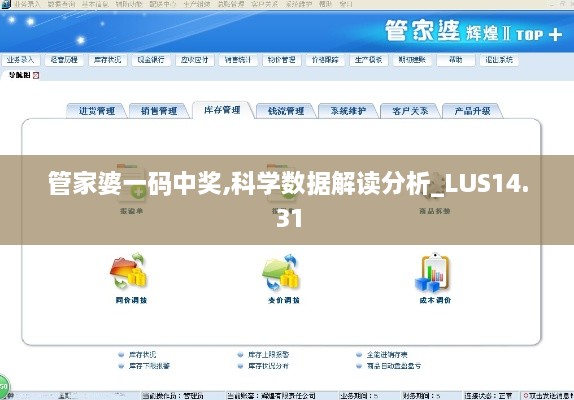This screenshot has width=574, height=400.
Task: Select the 导航图 document tab
Action: coord(19,75)
